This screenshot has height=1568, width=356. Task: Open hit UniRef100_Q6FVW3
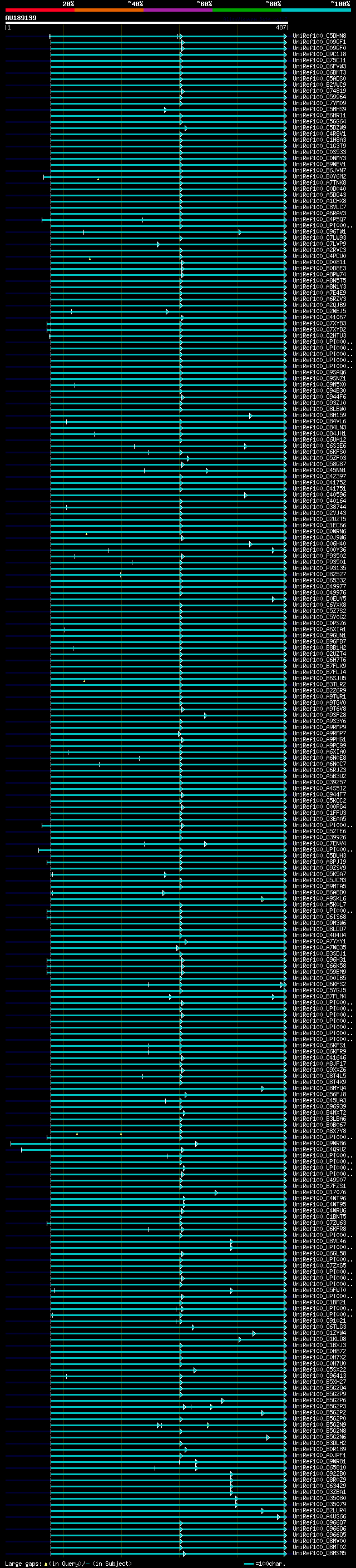[319, 66]
